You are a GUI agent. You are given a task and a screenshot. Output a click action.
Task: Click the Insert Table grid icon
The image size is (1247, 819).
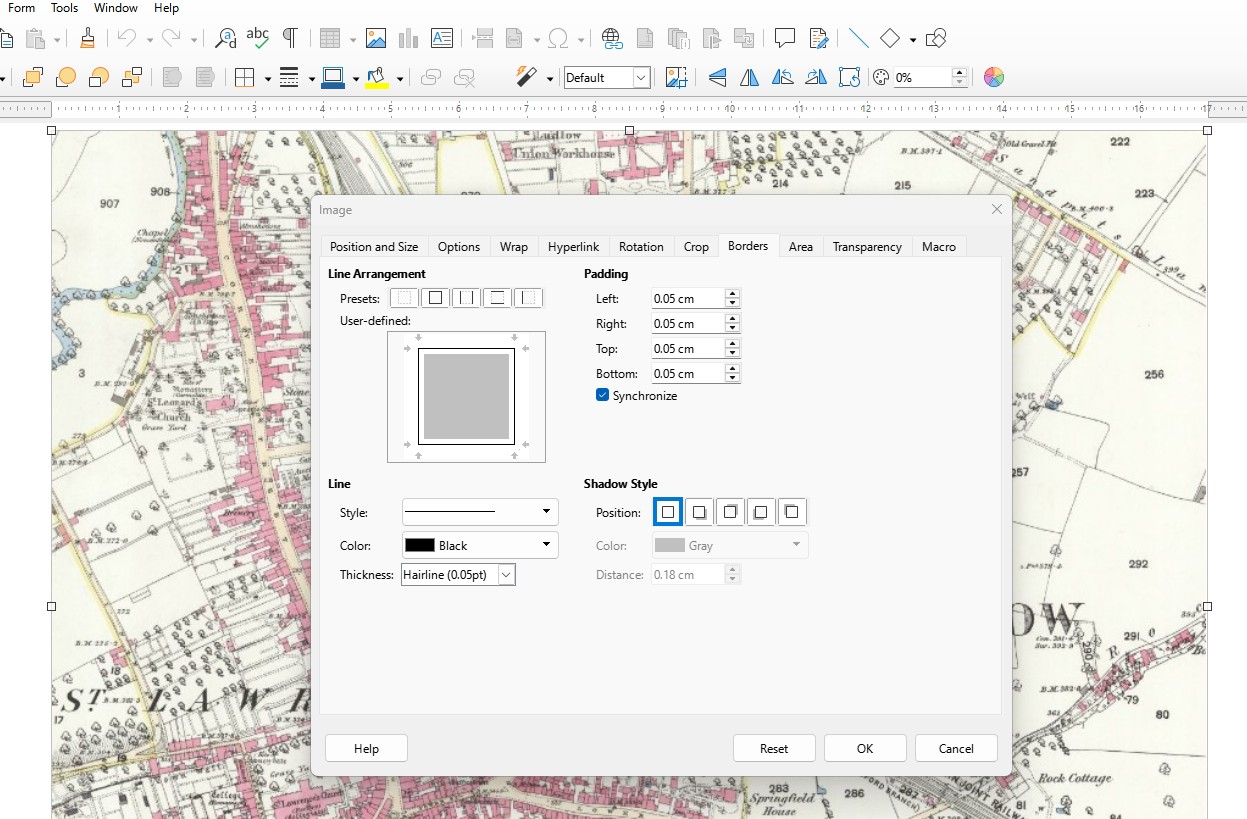click(x=330, y=39)
